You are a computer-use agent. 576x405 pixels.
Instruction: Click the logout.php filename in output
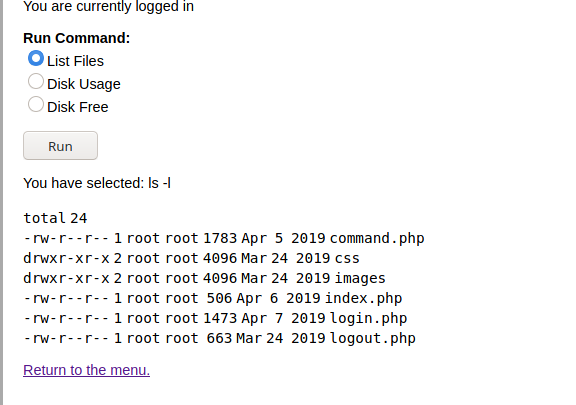(x=372, y=338)
